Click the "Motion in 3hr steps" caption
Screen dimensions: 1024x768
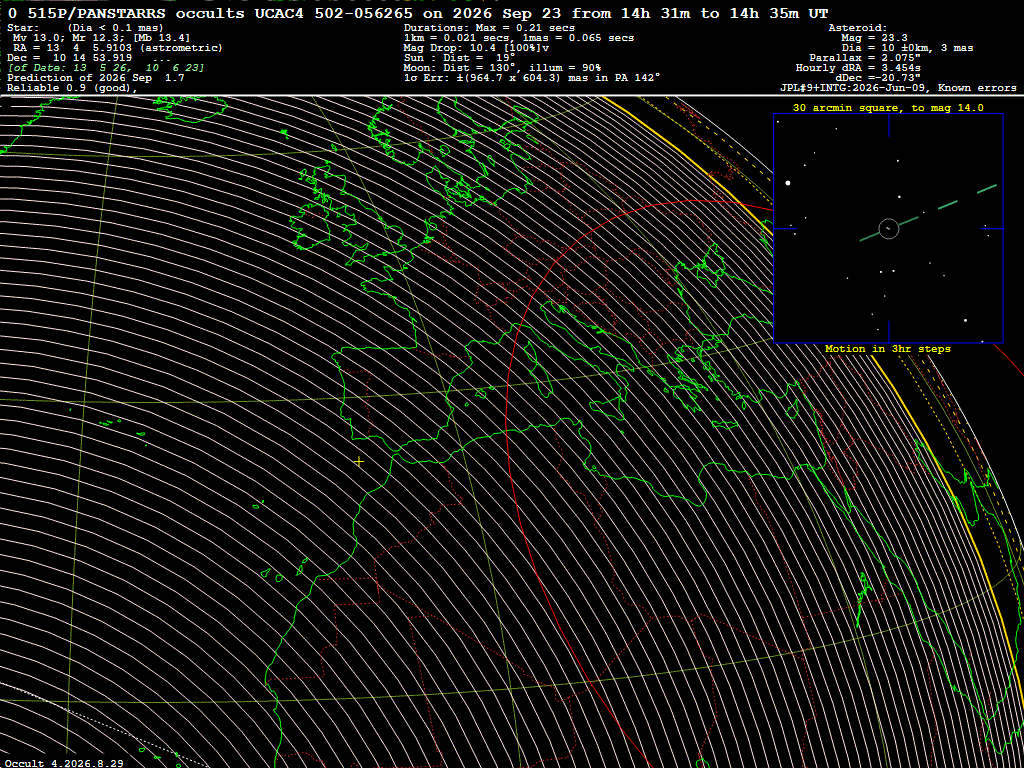click(888, 349)
